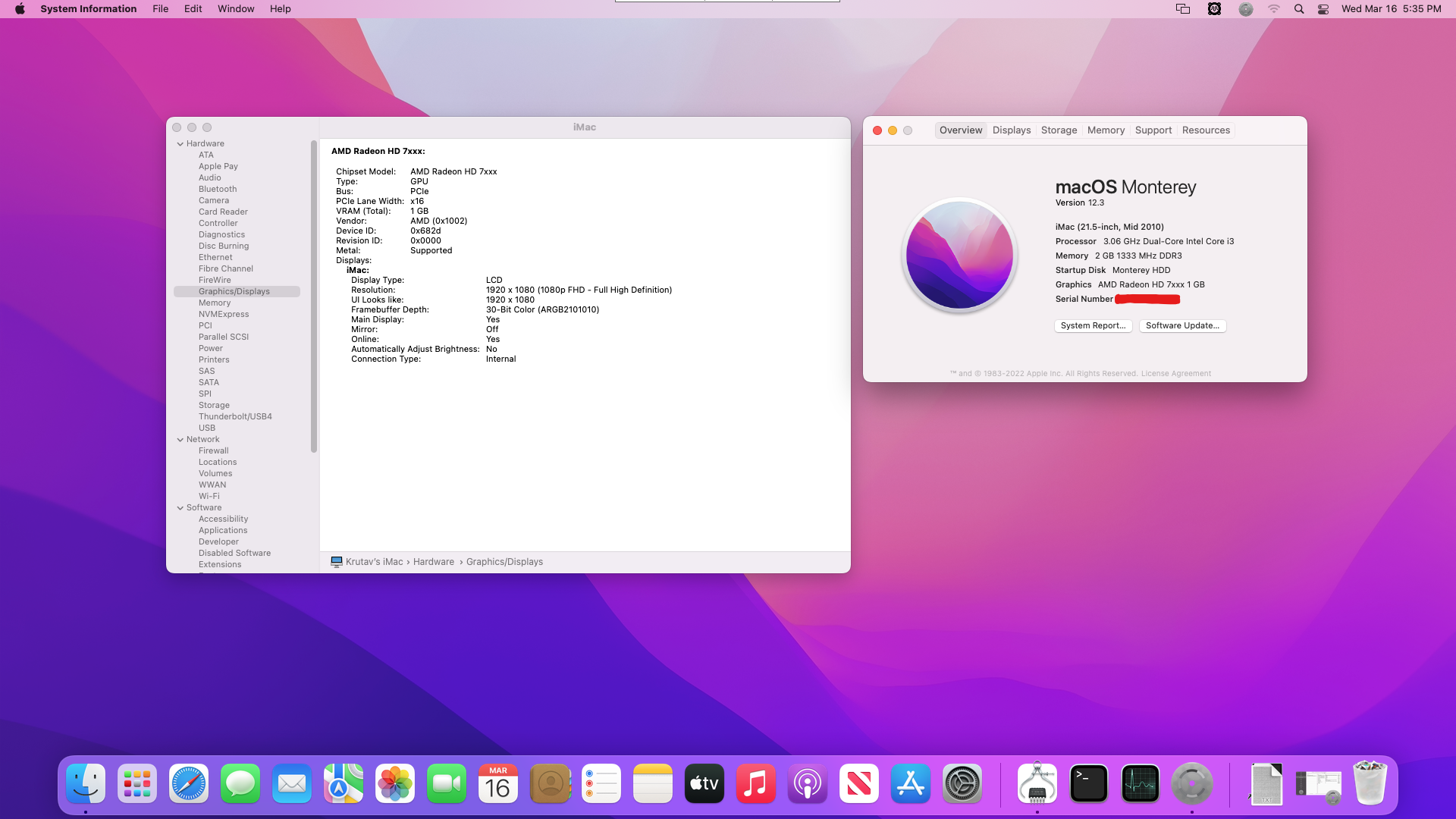Screen dimensions: 1456x819
Task: Click the Trash in the Dock
Action: (1370, 783)
